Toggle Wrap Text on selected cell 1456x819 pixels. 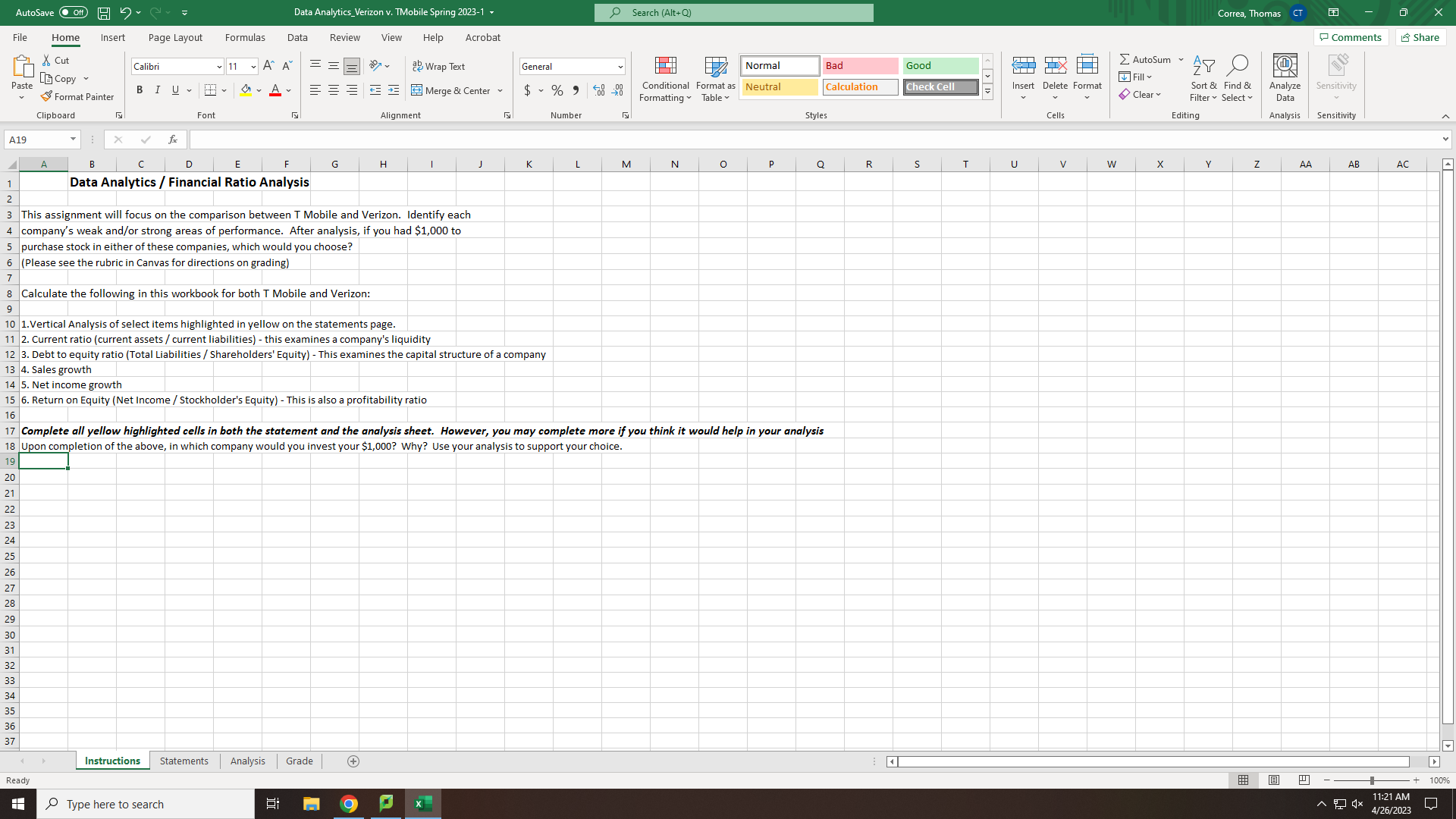(x=438, y=67)
